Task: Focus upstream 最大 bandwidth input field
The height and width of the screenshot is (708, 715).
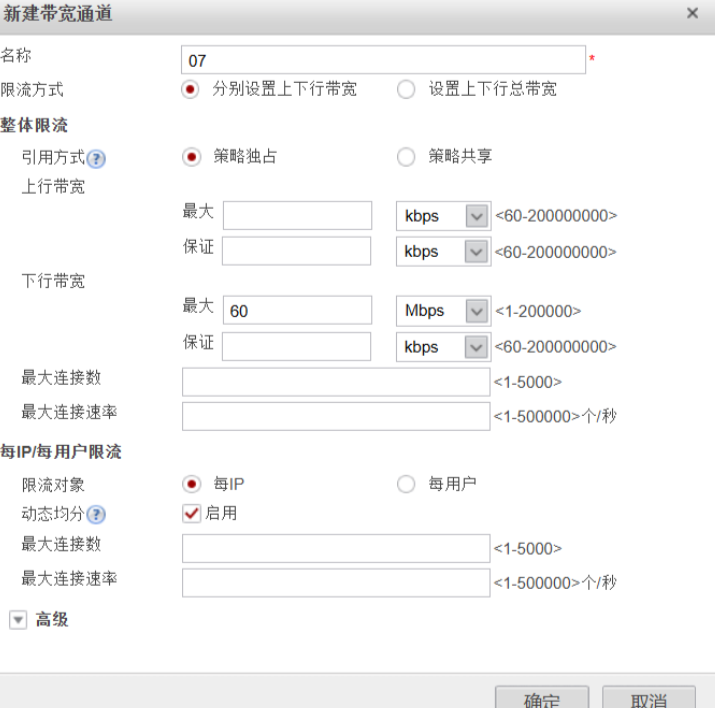Action: (297, 215)
